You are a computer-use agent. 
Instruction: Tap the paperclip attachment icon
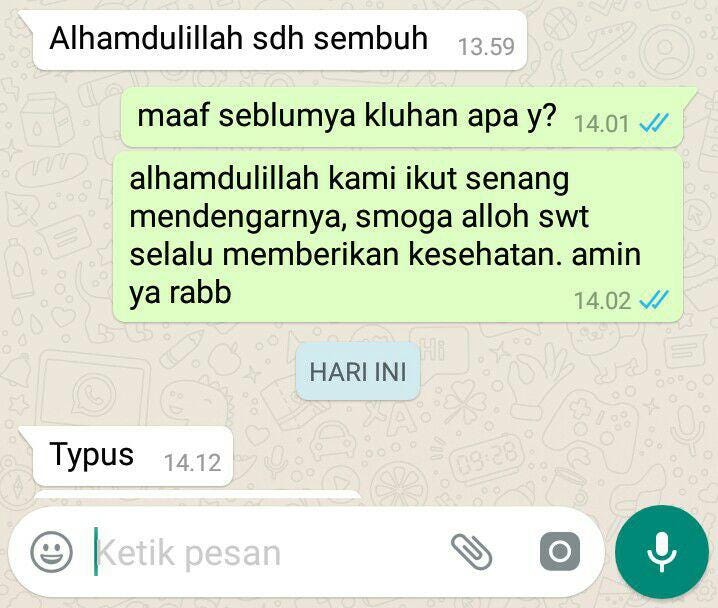click(x=472, y=552)
